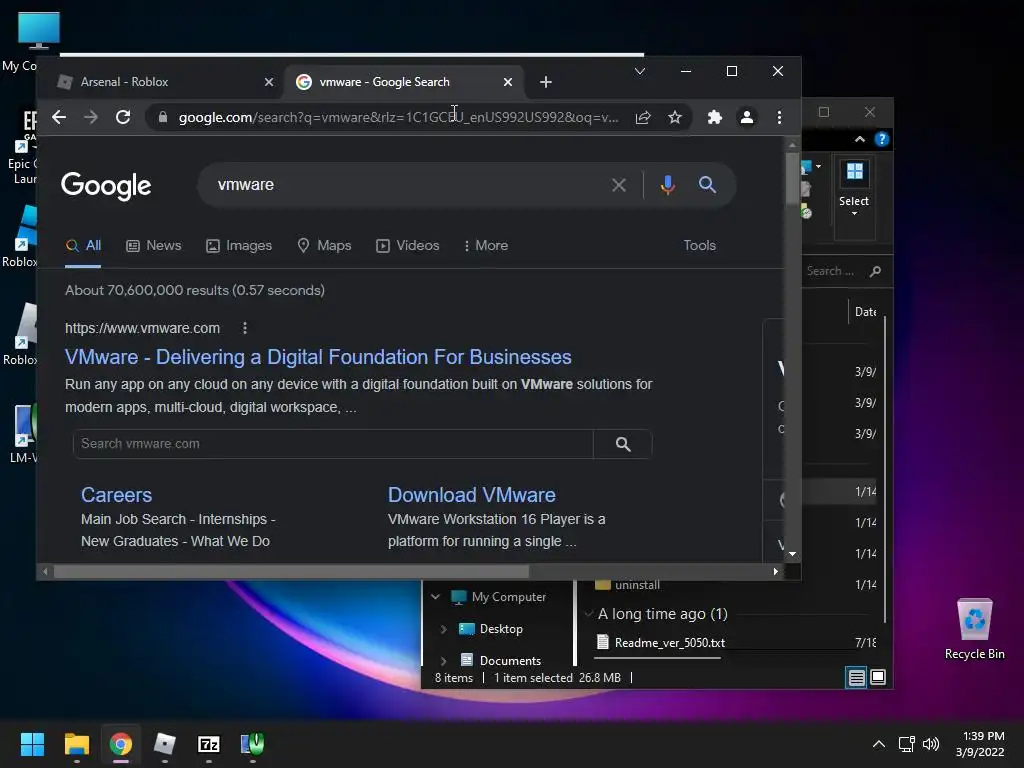Viewport: 1024px width, 768px height.
Task: Open Chrome three-dot menu
Action: pyautogui.click(x=779, y=118)
